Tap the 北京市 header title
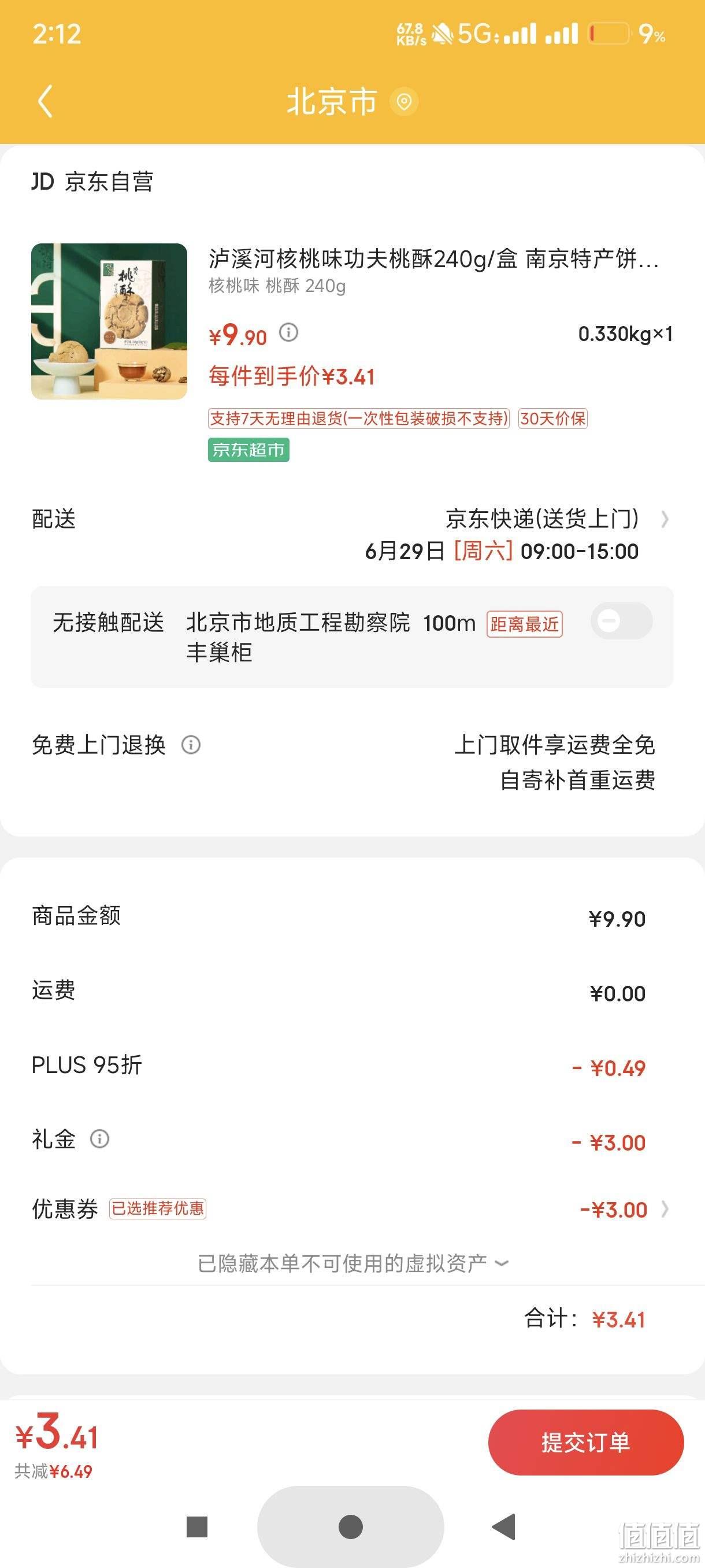Image resolution: width=705 pixels, height=1568 pixels. [x=332, y=101]
